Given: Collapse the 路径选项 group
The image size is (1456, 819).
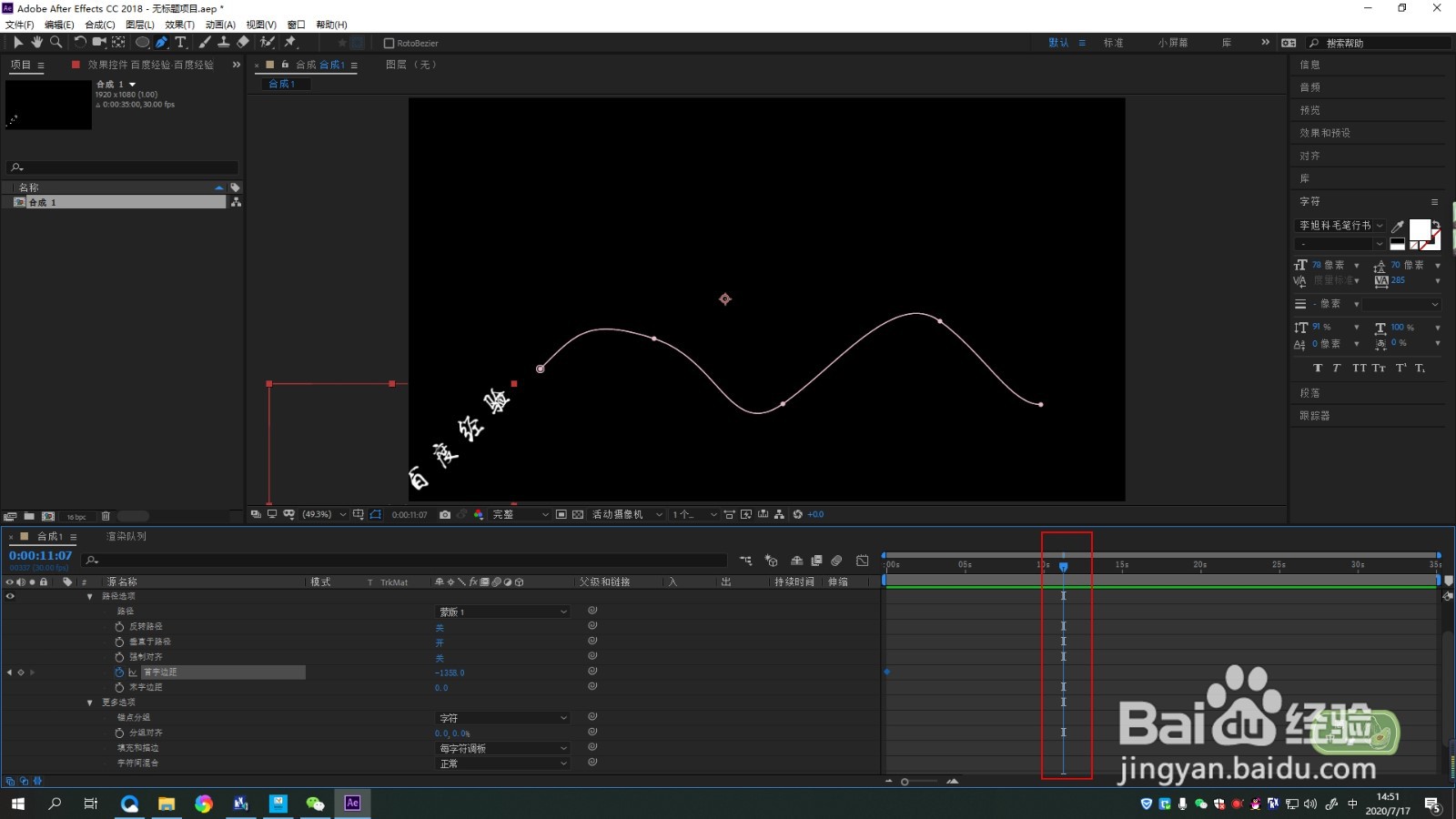Looking at the screenshot, I should pos(90,596).
